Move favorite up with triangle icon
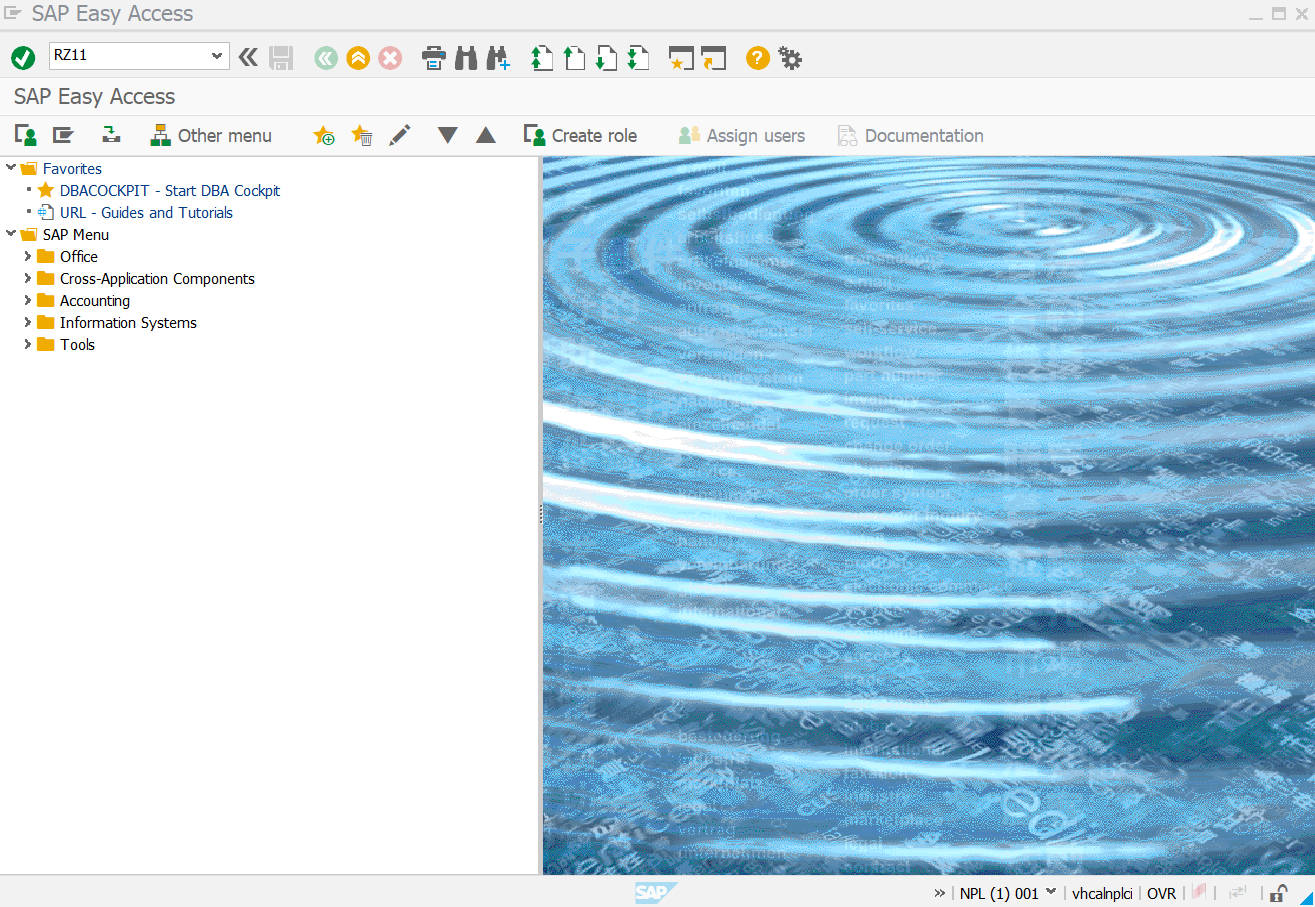1315x907 pixels. point(486,135)
